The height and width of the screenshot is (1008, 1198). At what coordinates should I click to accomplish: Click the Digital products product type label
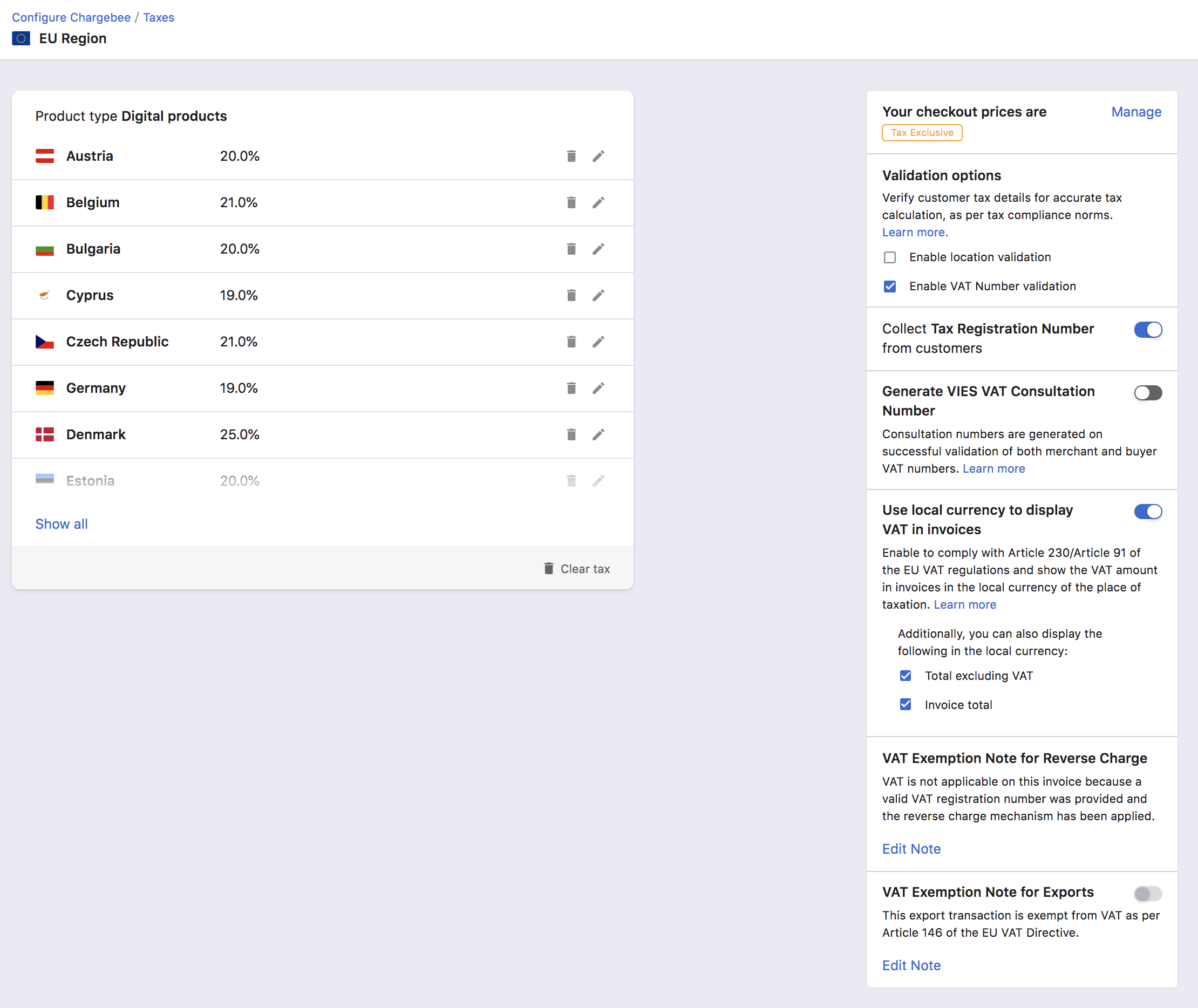pyautogui.click(x=174, y=116)
